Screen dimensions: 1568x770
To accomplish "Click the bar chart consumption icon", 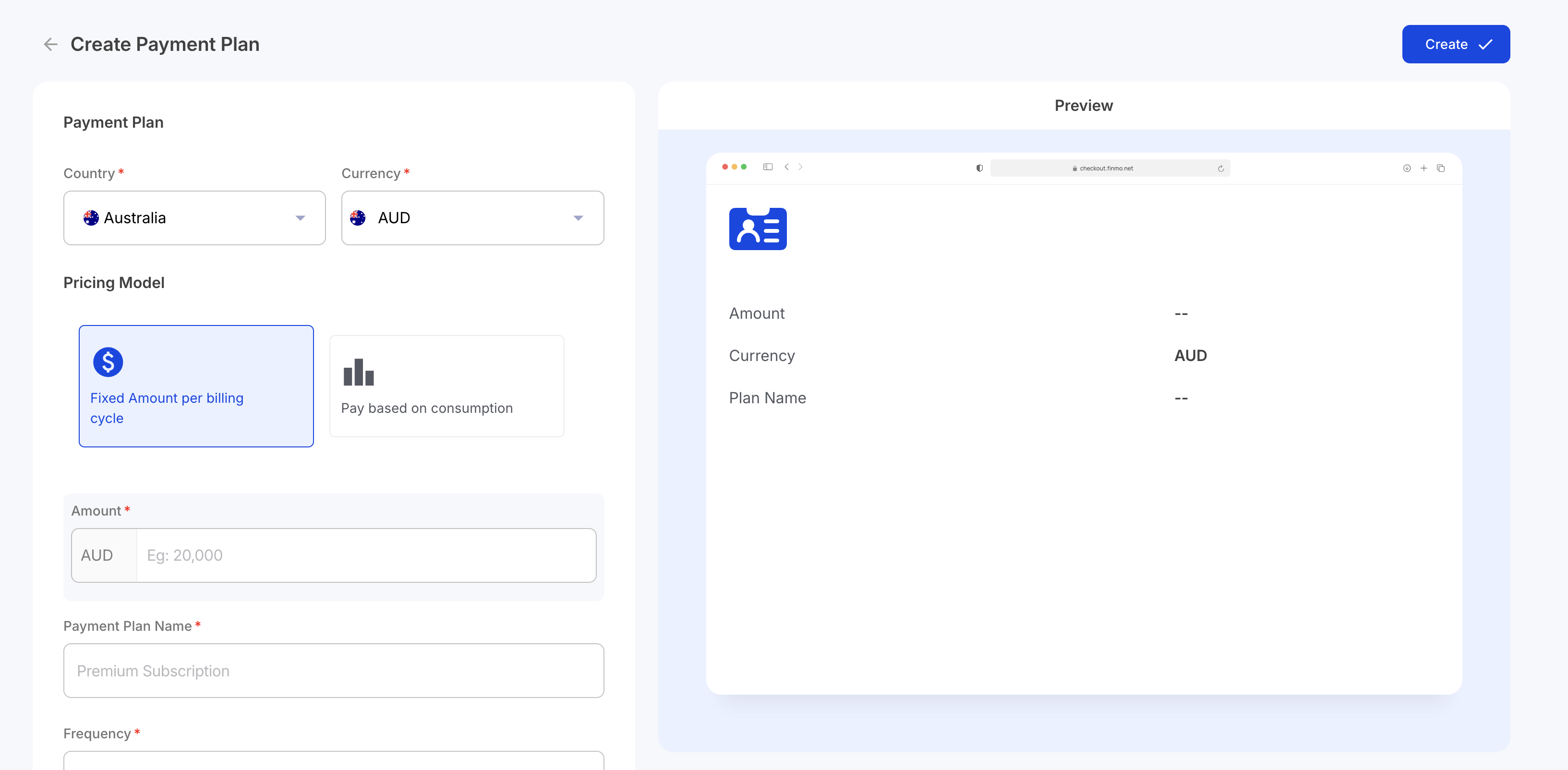I will (359, 372).
